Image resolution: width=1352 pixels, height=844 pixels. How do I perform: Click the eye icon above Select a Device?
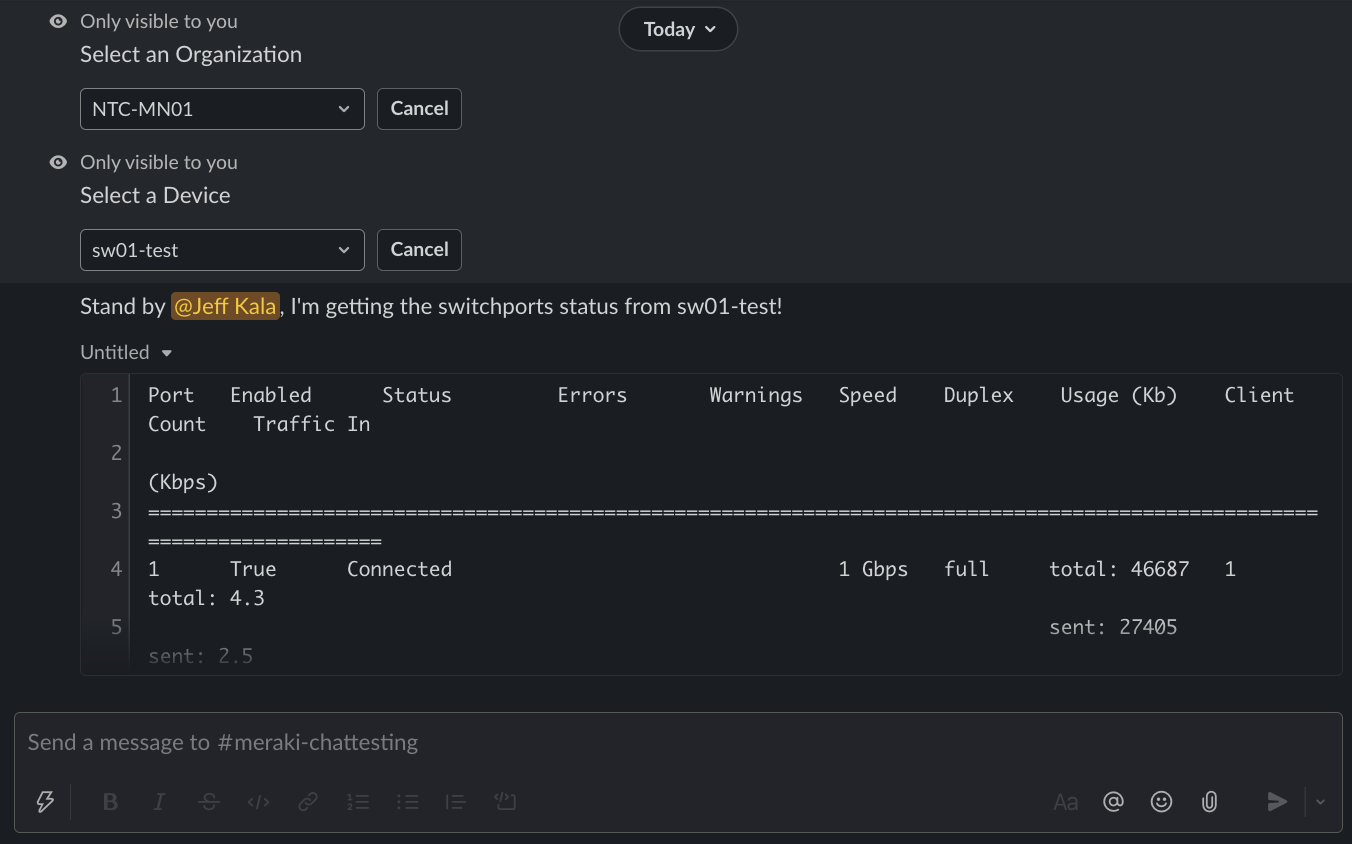(59, 162)
